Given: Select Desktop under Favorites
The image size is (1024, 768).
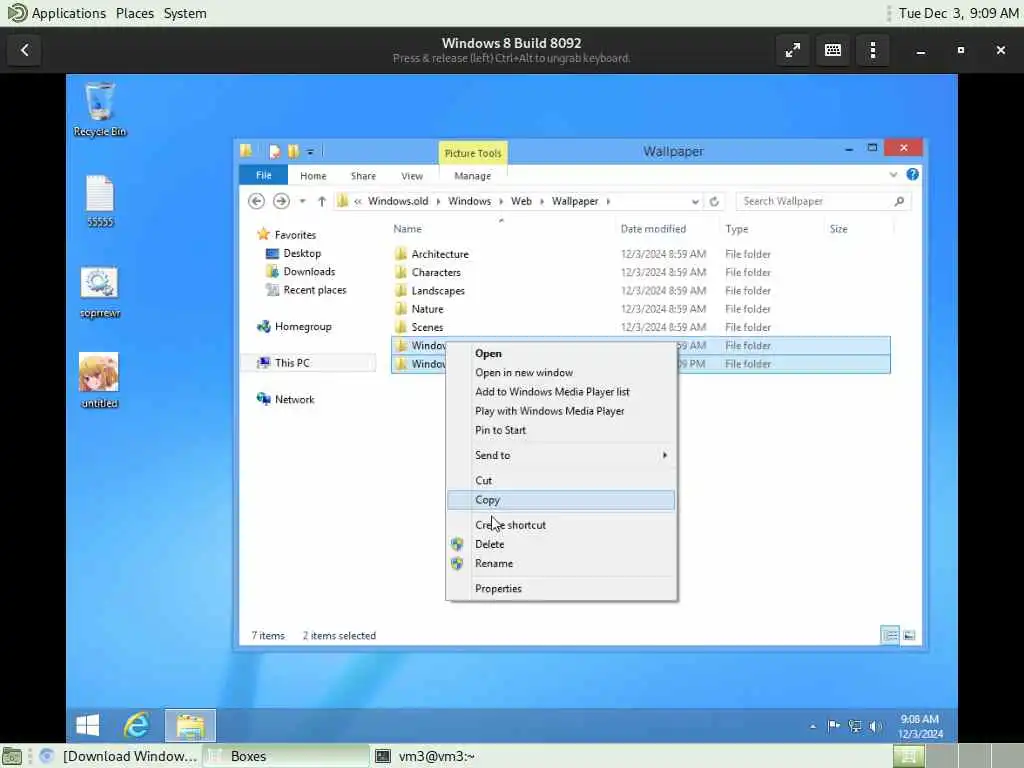Looking at the screenshot, I should [x=294, y=253].
